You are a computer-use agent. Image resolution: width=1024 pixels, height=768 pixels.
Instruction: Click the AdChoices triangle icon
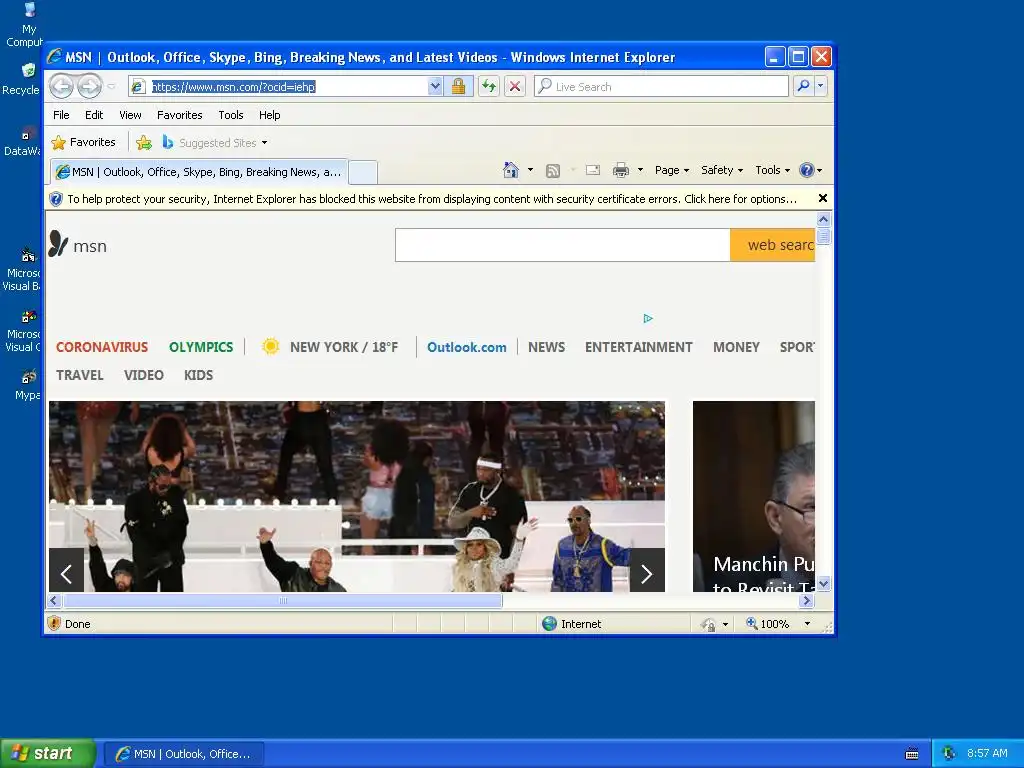tap(648, 319)
